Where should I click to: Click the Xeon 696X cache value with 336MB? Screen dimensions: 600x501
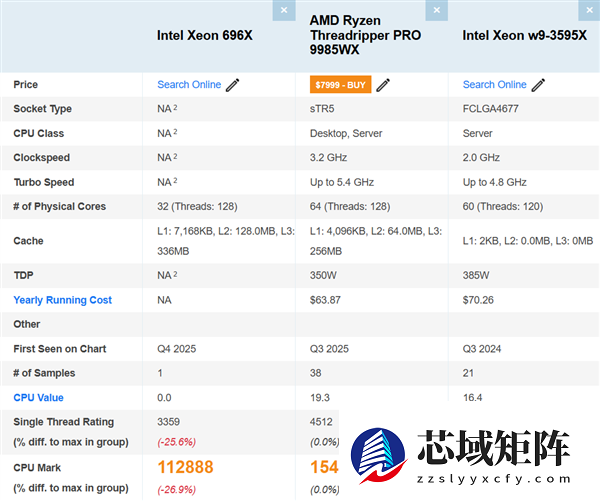[x=226, y=241]
